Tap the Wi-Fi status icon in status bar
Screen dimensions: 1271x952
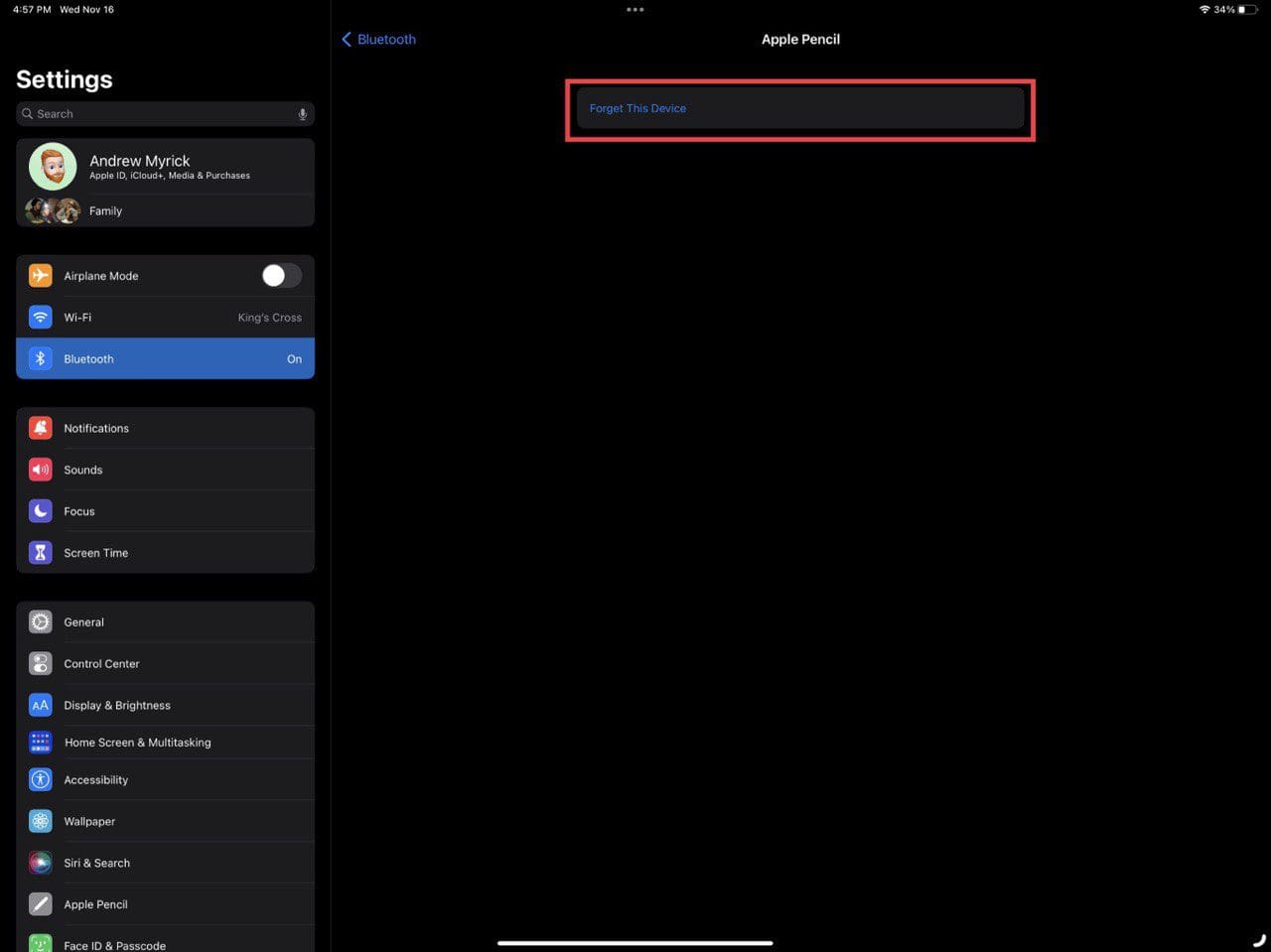(x=1204, y=9)
